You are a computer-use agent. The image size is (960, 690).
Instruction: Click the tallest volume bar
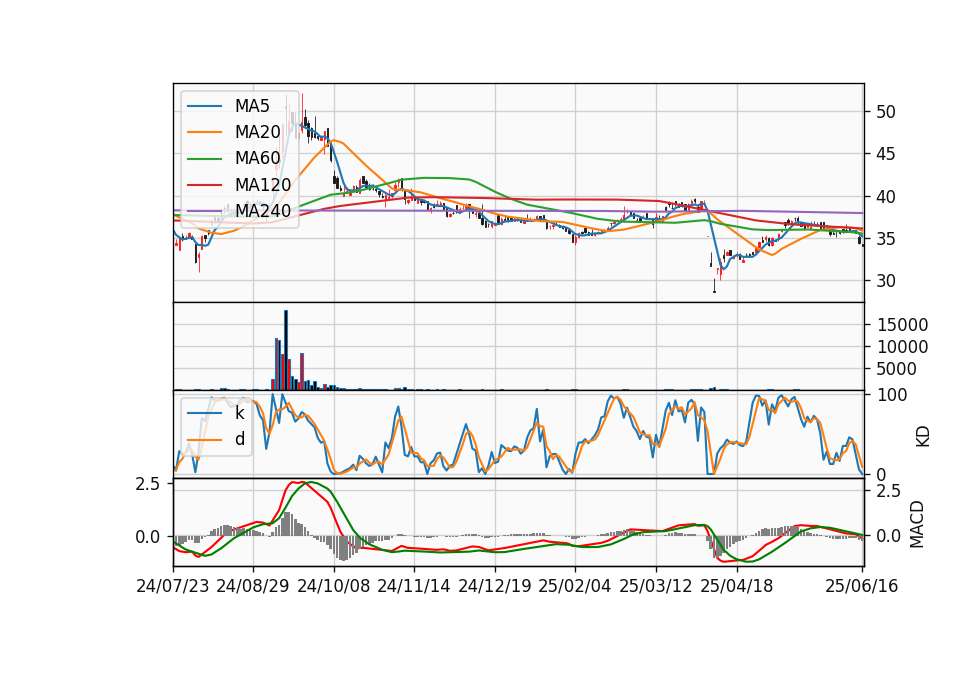click(286, 350)
